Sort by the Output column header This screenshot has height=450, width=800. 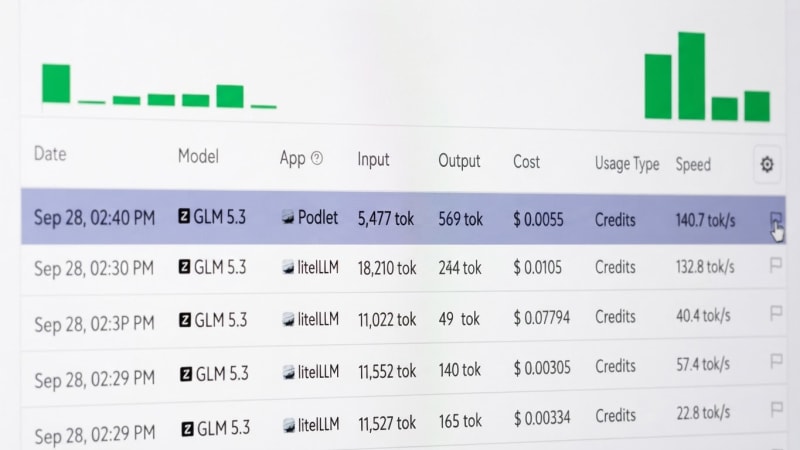[459, 161]
